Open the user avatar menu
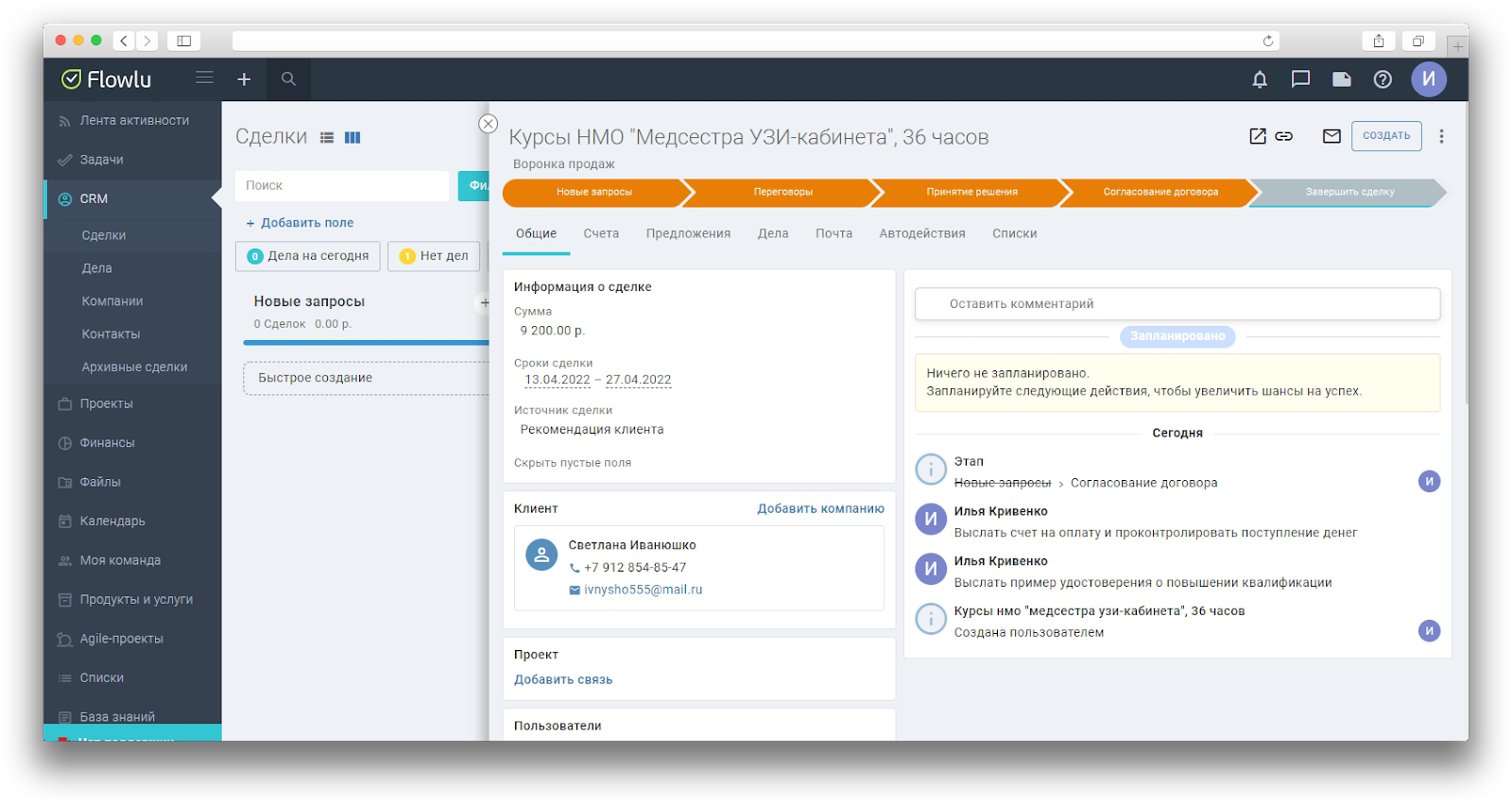The image size is (1512, 804). (1429, 79)
